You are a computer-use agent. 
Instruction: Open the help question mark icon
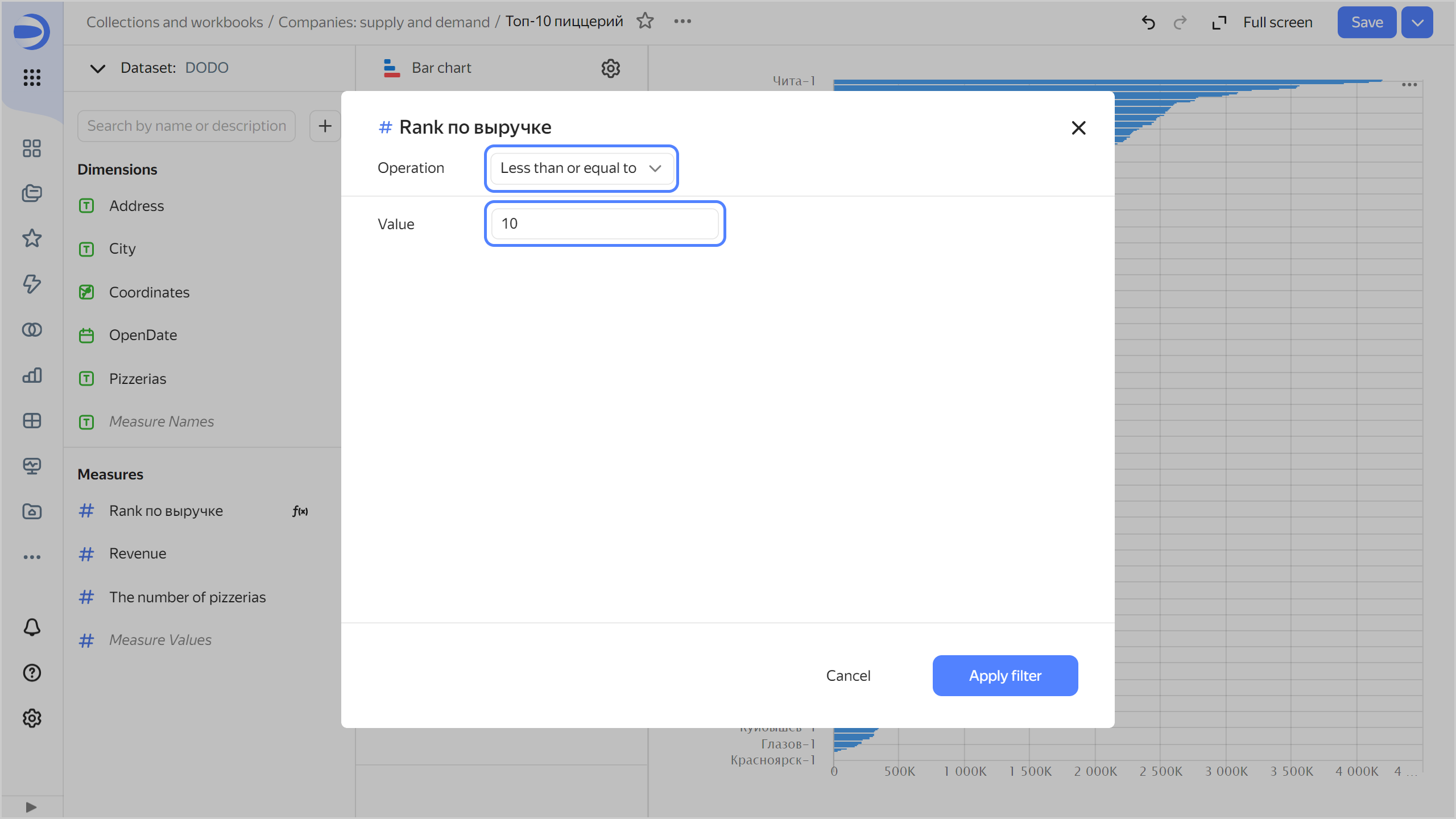coord(32,673)
